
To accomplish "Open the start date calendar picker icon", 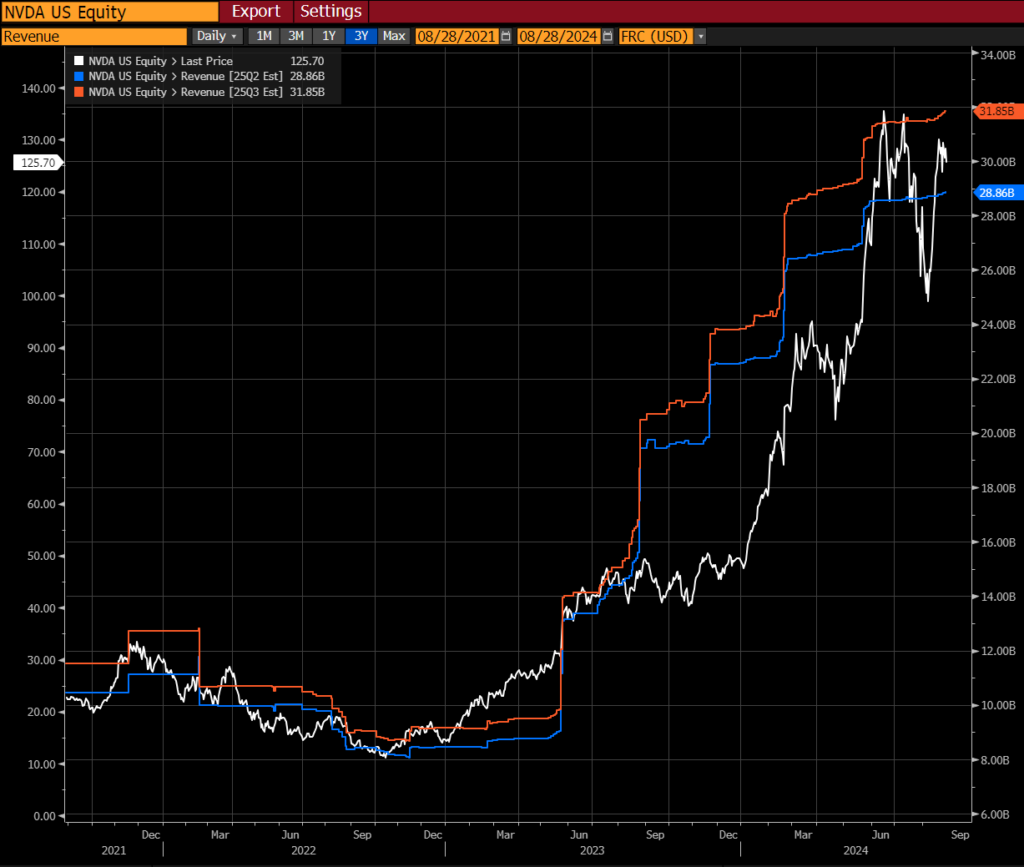I will pos(505,37).
